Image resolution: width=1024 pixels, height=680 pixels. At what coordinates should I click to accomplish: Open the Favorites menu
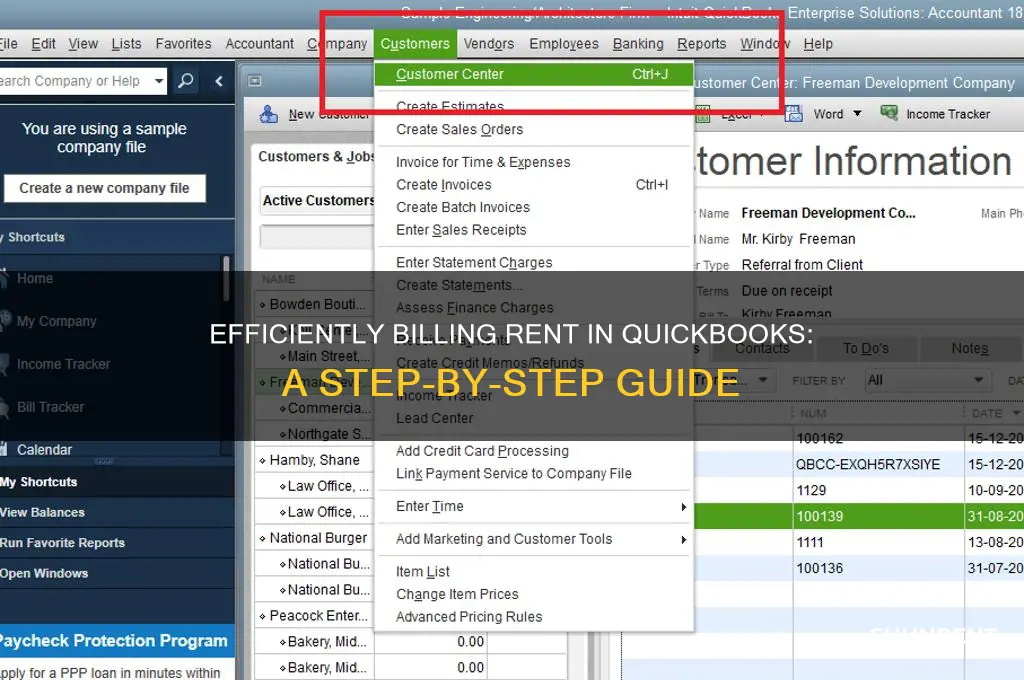pos(184,44)
